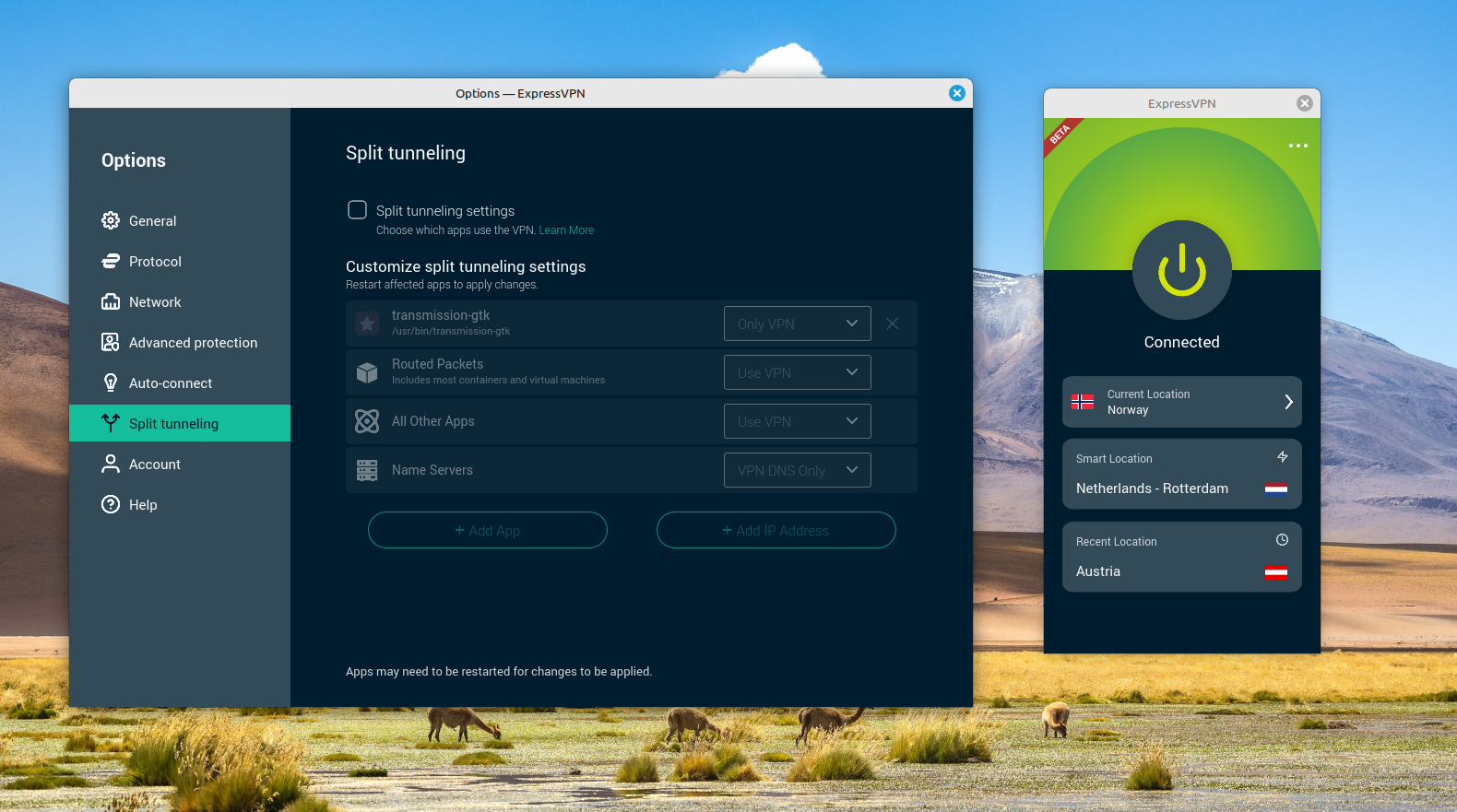The width and height of the screenshot is (1457, 812).
Task: Click the Learn More link
Action: coord(566,230)
